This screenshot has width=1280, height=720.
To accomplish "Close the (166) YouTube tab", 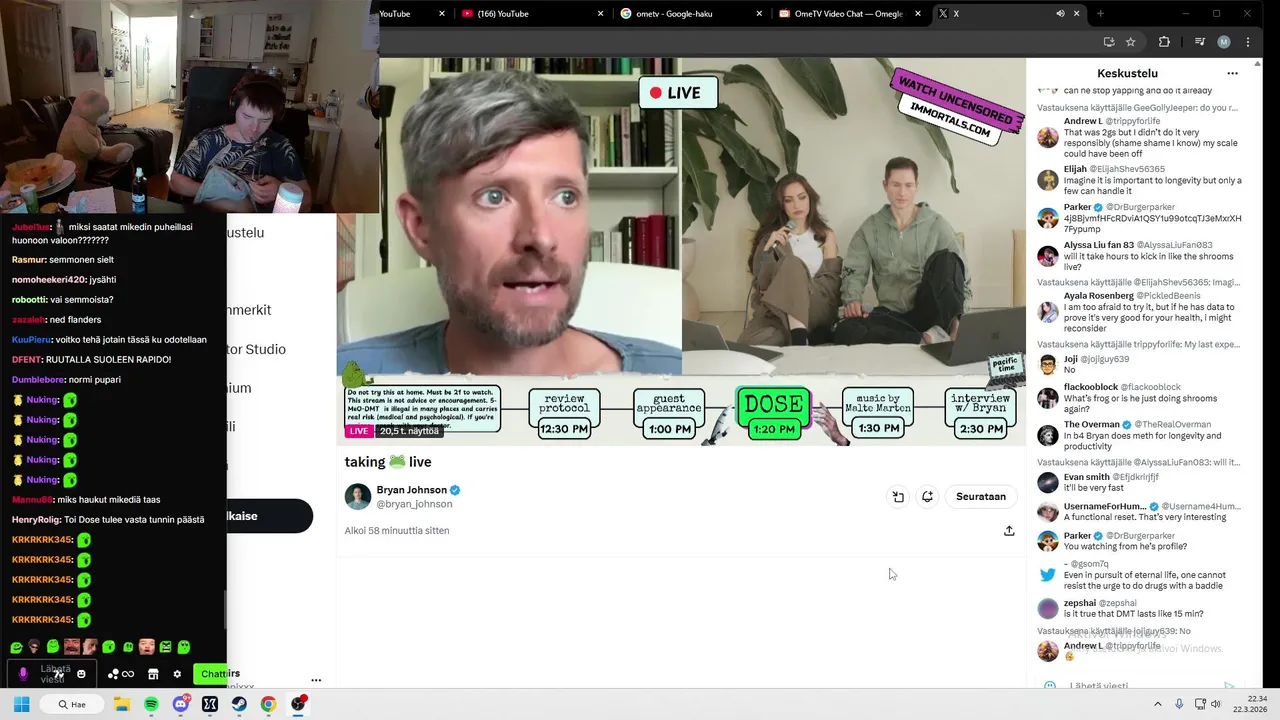I will [601, 13].
